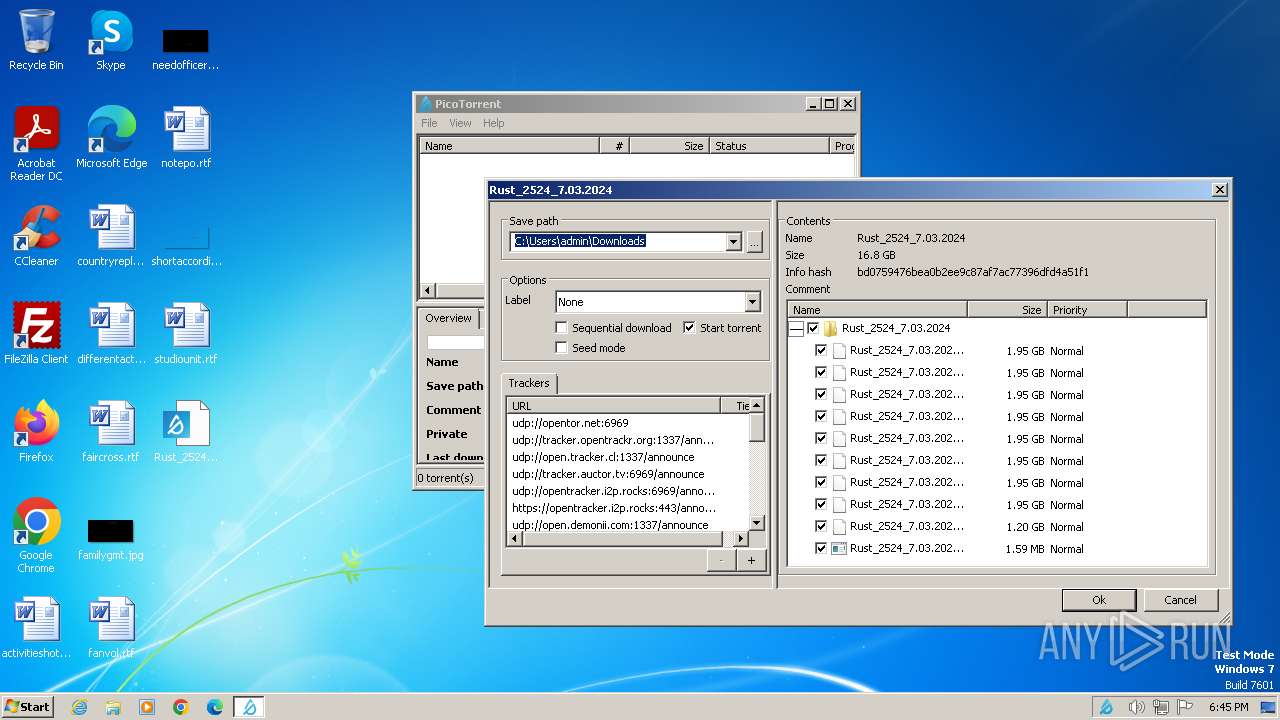Enable Sequential download option
1280x720 pixels.
click(x=562, y=327)
